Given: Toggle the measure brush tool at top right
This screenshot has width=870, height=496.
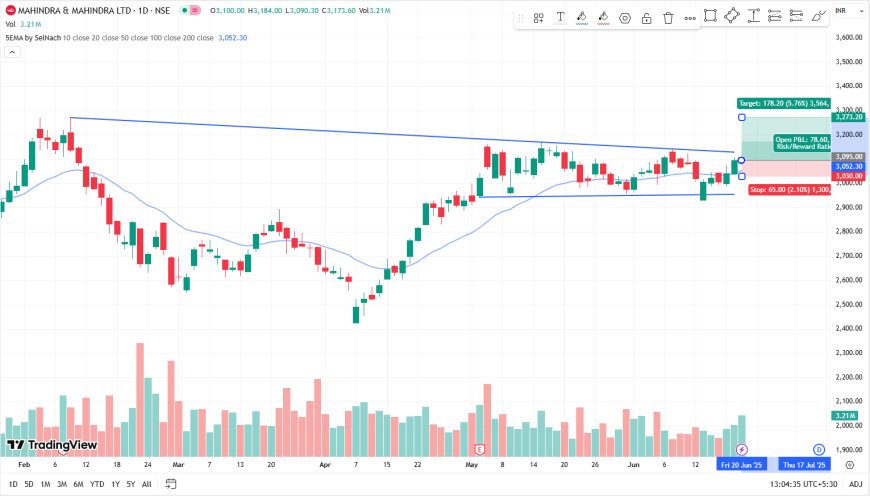Looking at the screenshot, I should (x=818, y=15).
